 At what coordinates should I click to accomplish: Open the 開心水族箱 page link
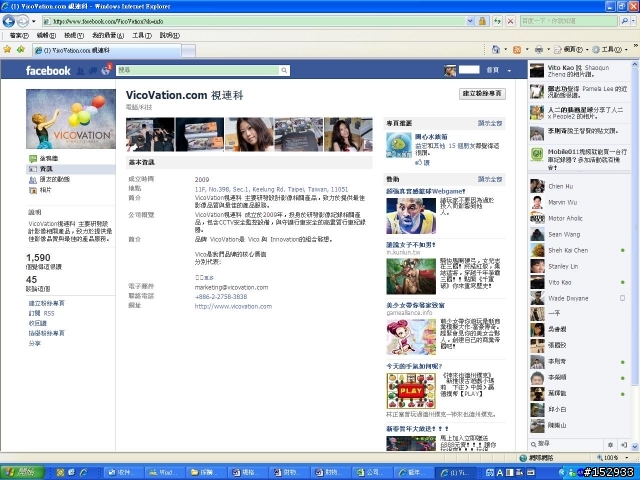431,137
